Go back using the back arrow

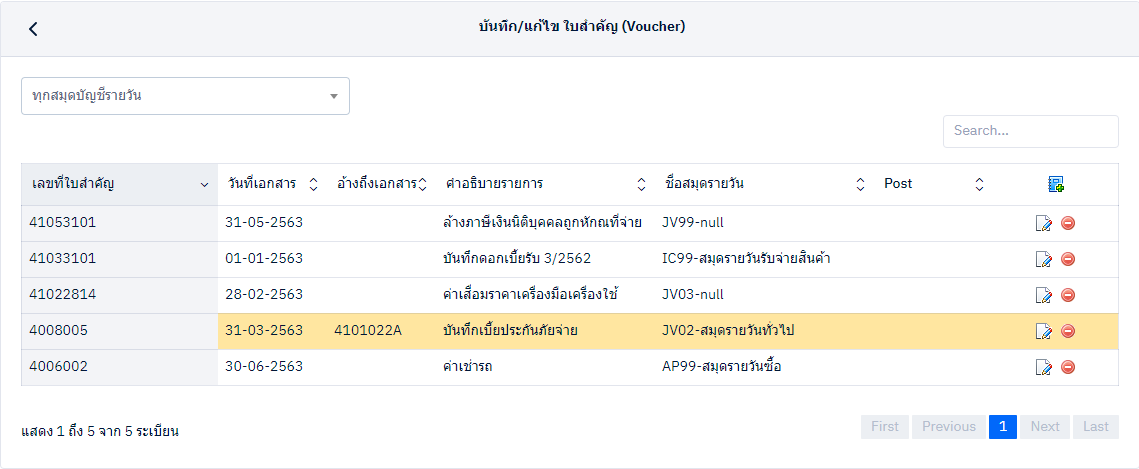[33, 28]
